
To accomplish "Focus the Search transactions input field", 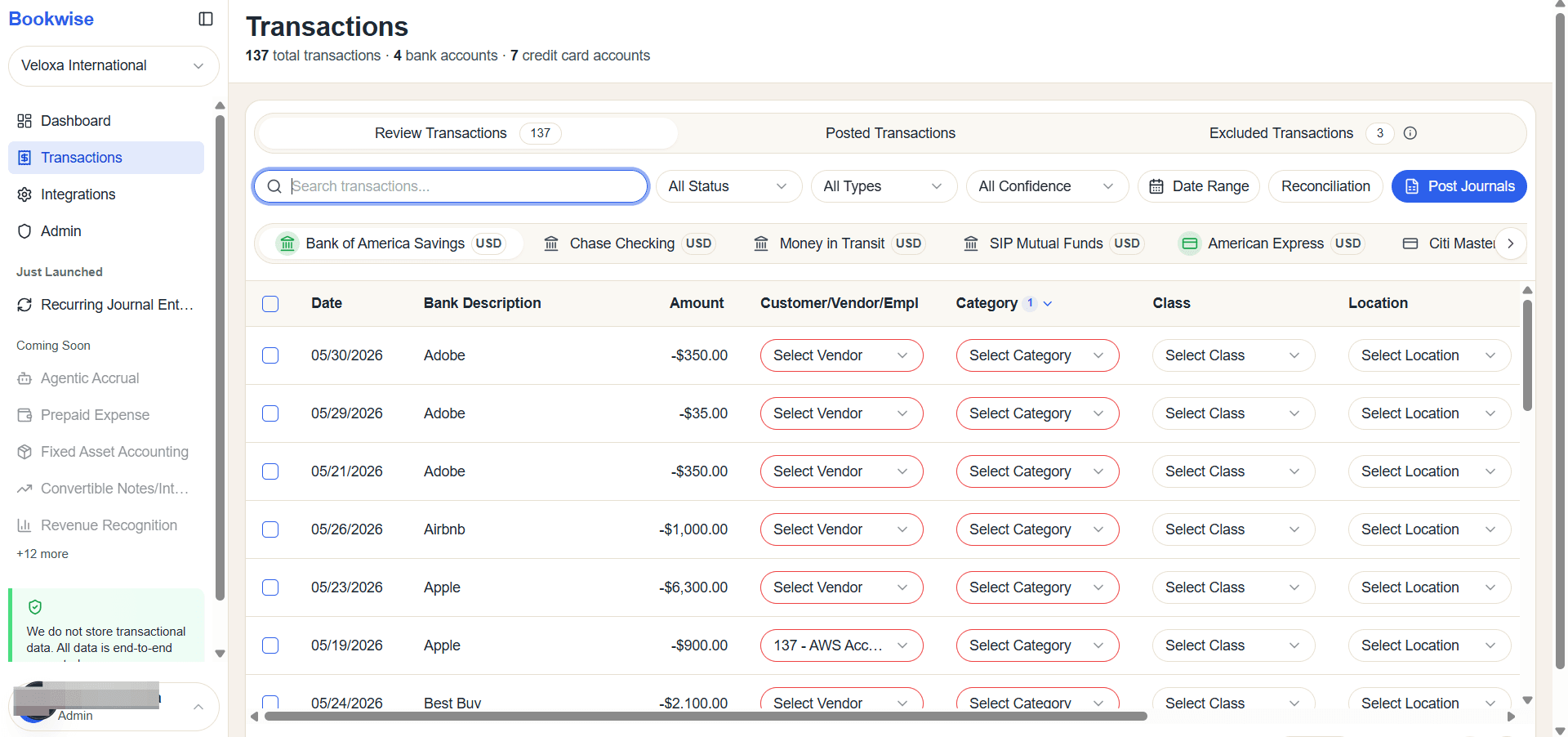I will pos(451,186).
